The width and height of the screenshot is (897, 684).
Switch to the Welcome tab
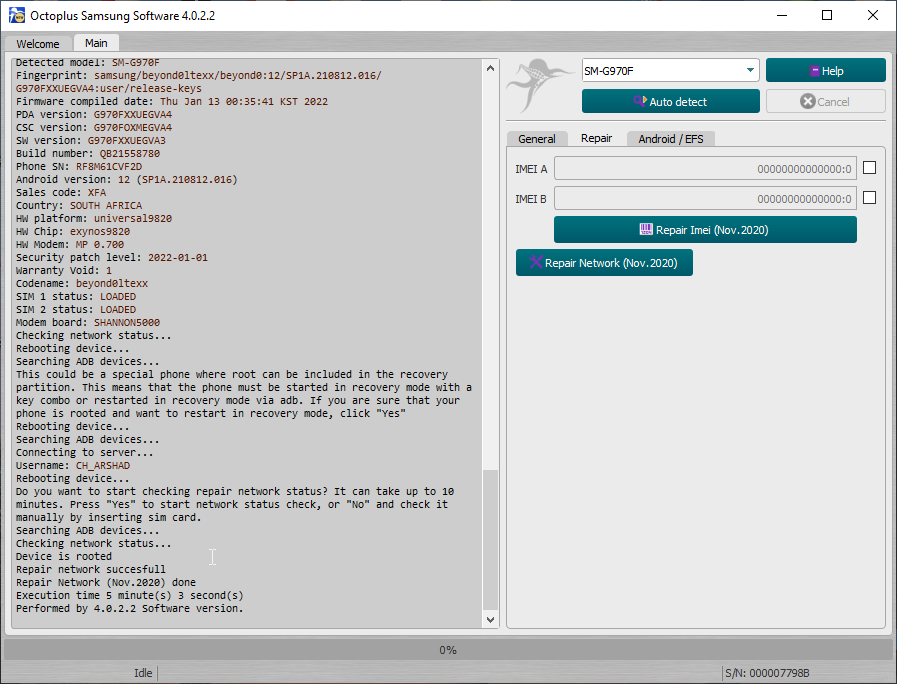coord(38,43)
